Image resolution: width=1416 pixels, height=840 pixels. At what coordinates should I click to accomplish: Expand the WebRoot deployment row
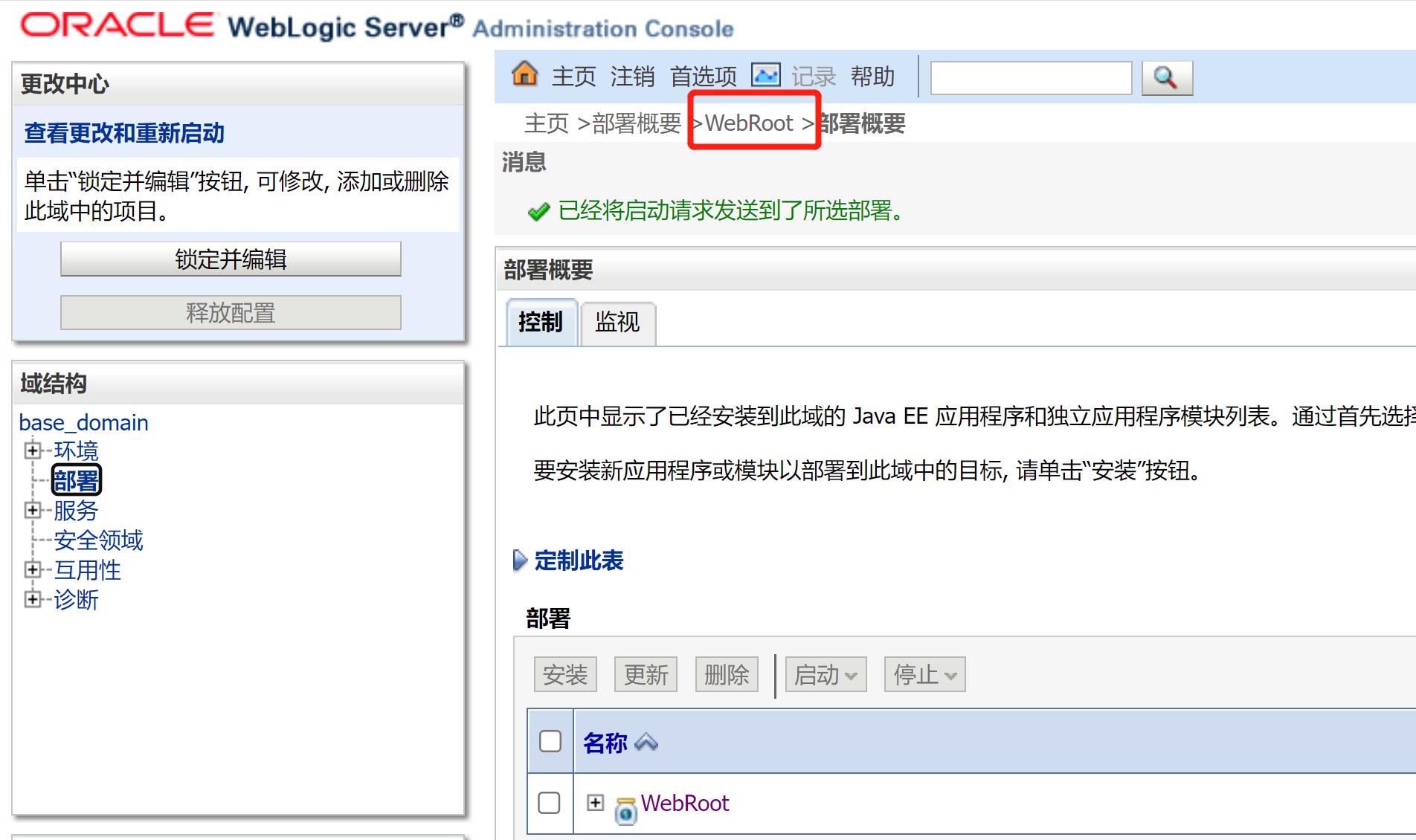click(x=595, y=802)
